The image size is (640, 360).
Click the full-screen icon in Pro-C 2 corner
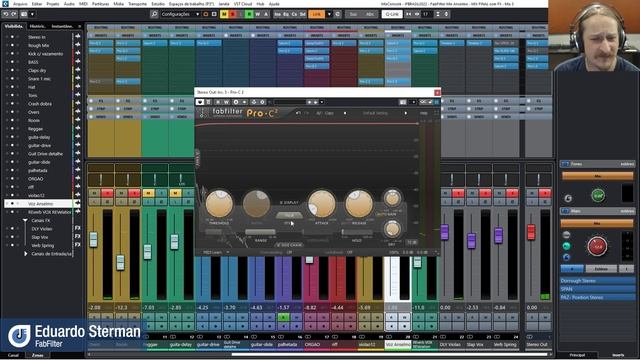[x=436, y=113]
